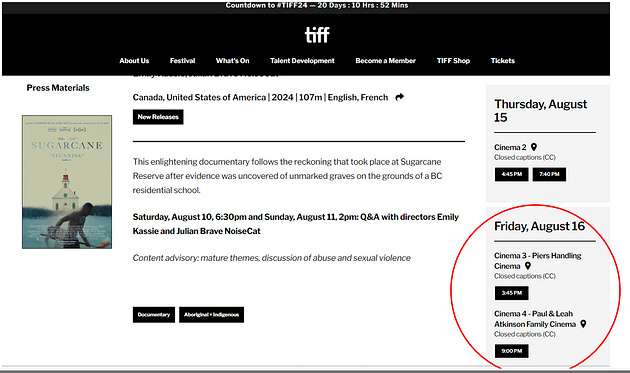
Task: Open Become a Member page
Action: [x=386, y=61]
